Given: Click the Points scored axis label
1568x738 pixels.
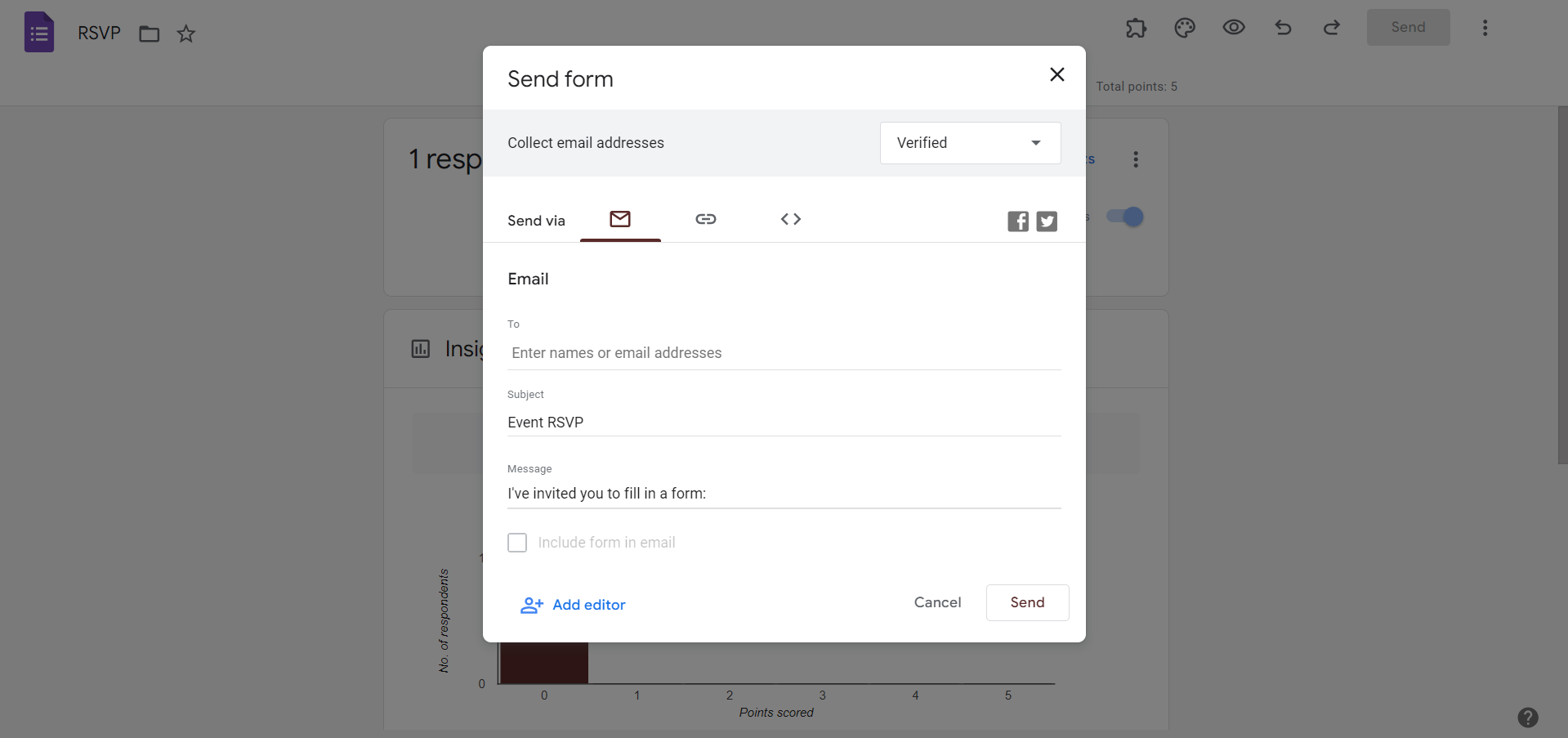Looking at the screenshot, I should [x=776, y=713].
